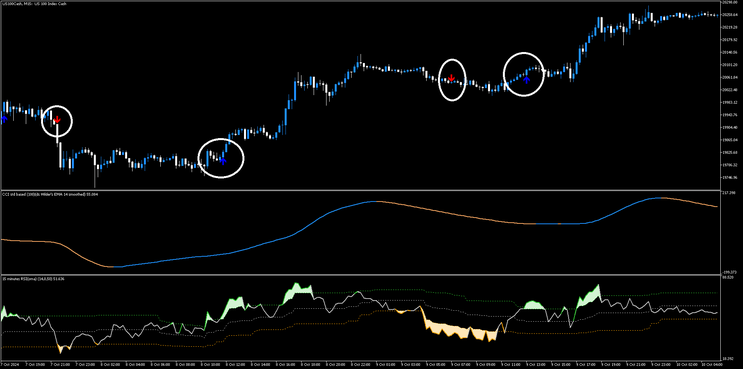Click the 20101.20 price axis label
The image size is (743, 369).
(x=730, y=65)
